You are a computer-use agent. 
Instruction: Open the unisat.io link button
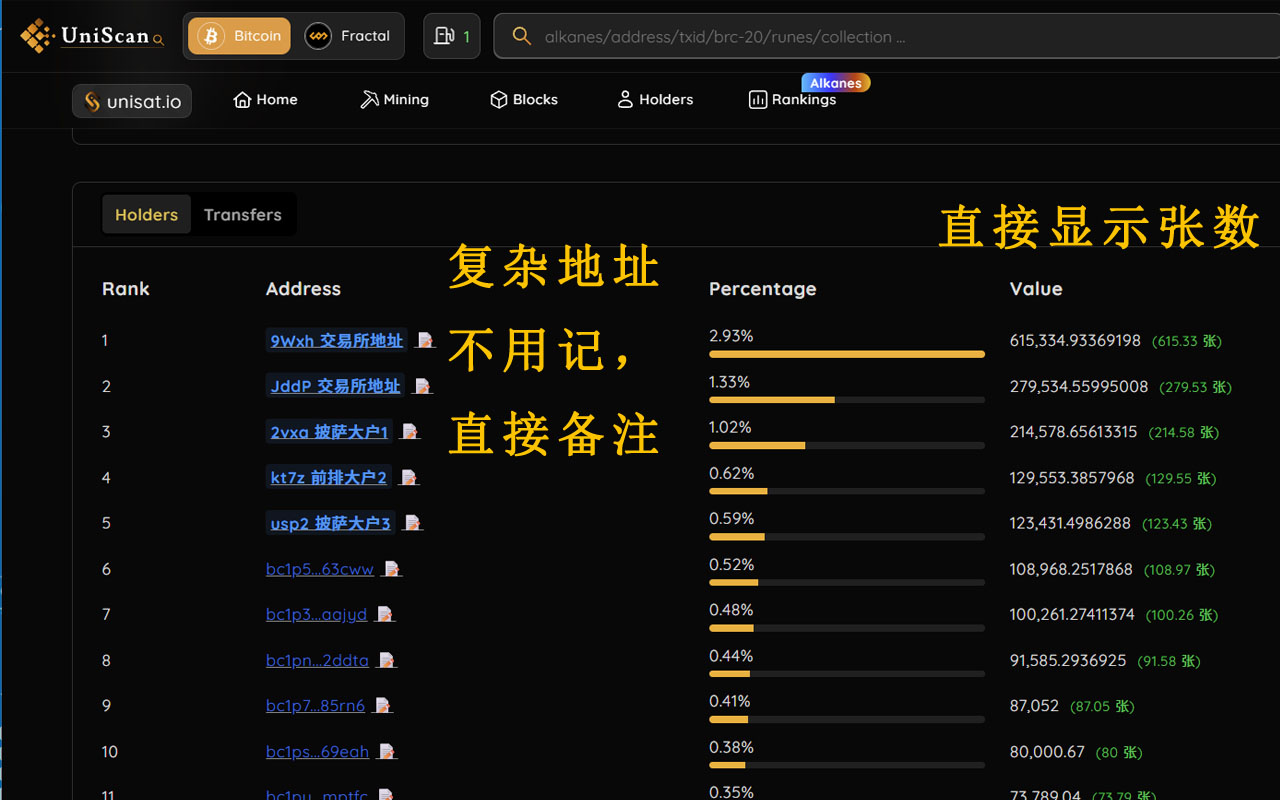pyautogui.click(x=132, y=101)
